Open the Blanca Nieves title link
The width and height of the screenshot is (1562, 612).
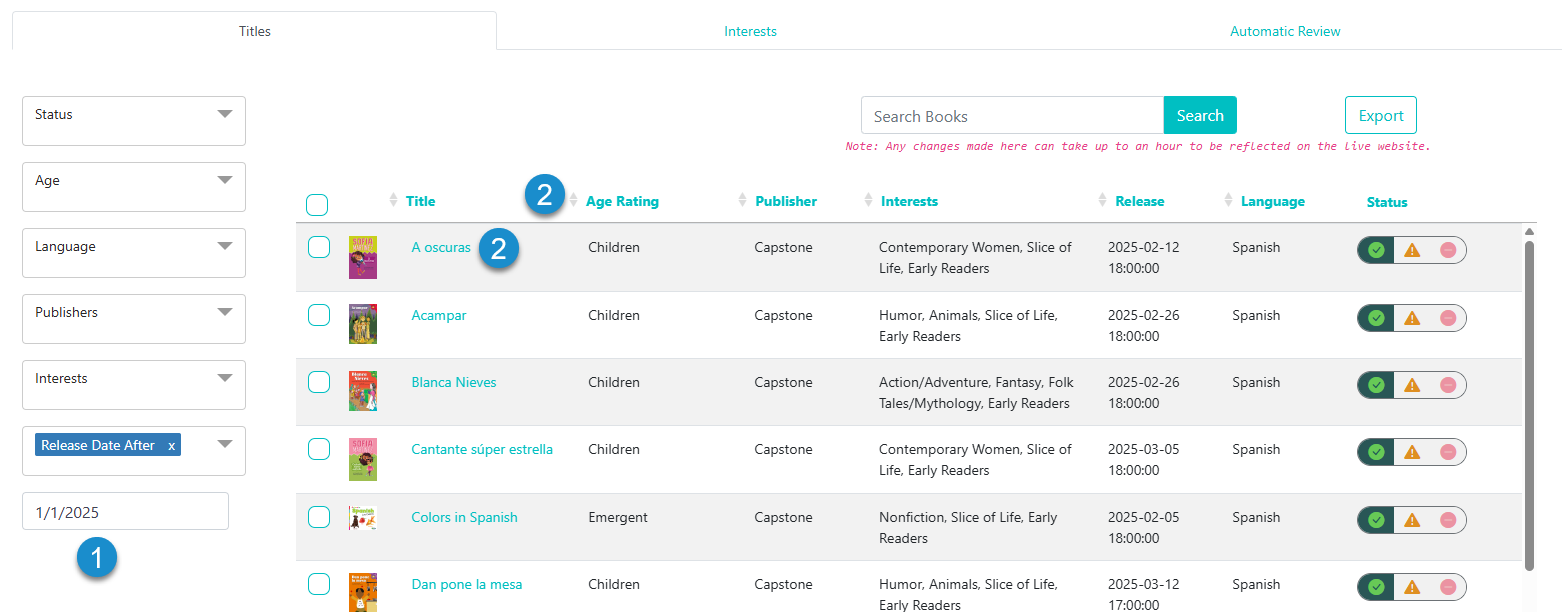454,382
